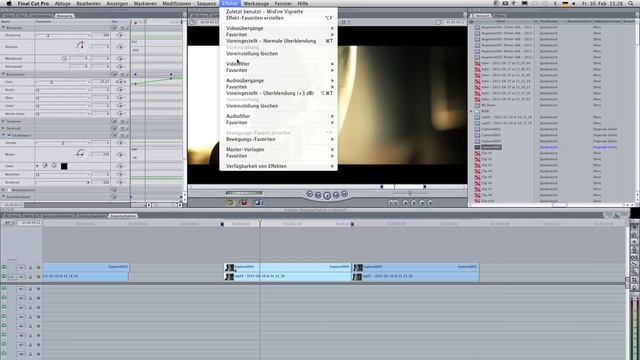The width and height of the screenshot is (640, 360).
Task: Open the Videoübergänge submenu
Action: pos(278,29)
